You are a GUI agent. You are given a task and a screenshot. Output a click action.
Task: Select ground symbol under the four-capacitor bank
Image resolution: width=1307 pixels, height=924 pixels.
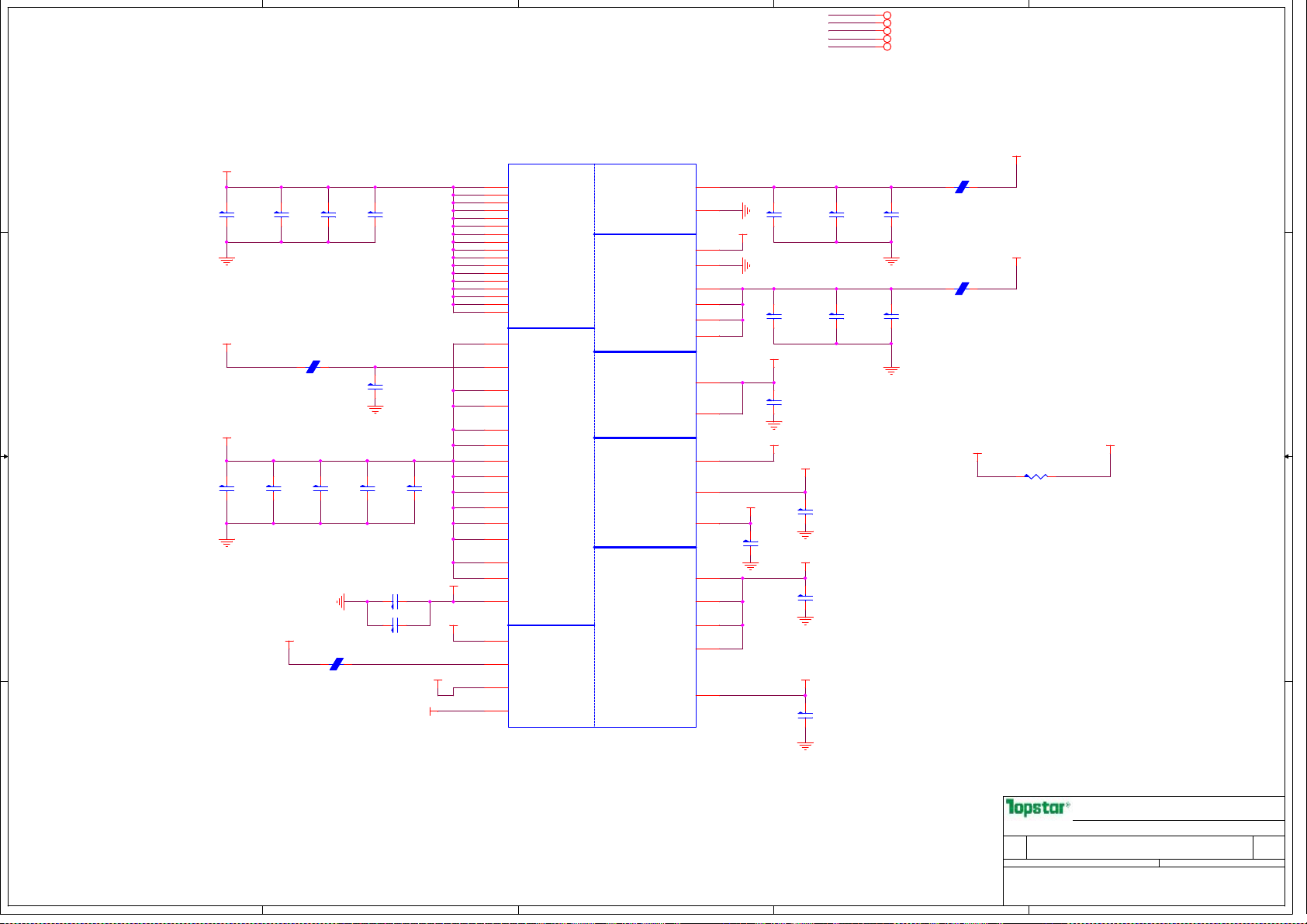pos(226,261)
